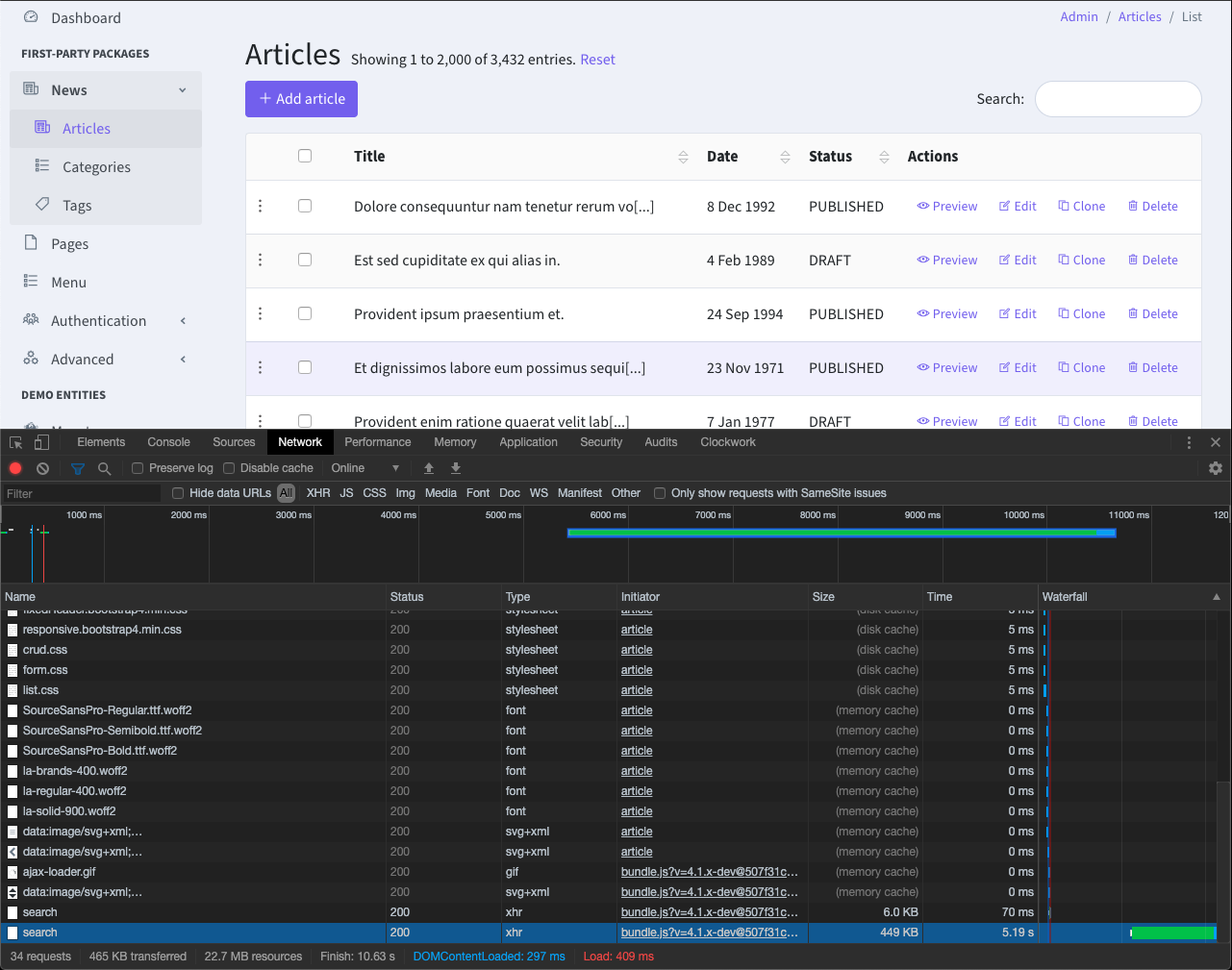Viewport: 1232px width, 970px height.
Task: Click the Reset link next to entry count
Action: point(597,60)
